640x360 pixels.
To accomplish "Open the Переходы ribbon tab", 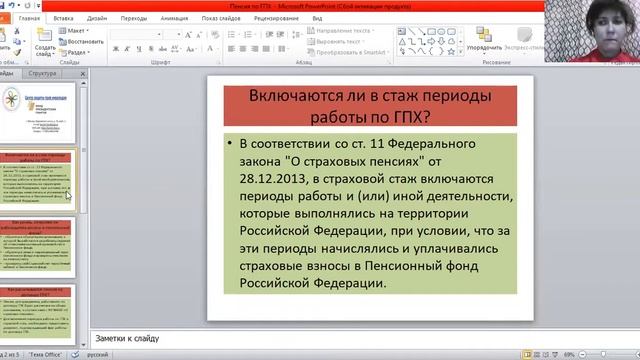I will coord(134,18).
